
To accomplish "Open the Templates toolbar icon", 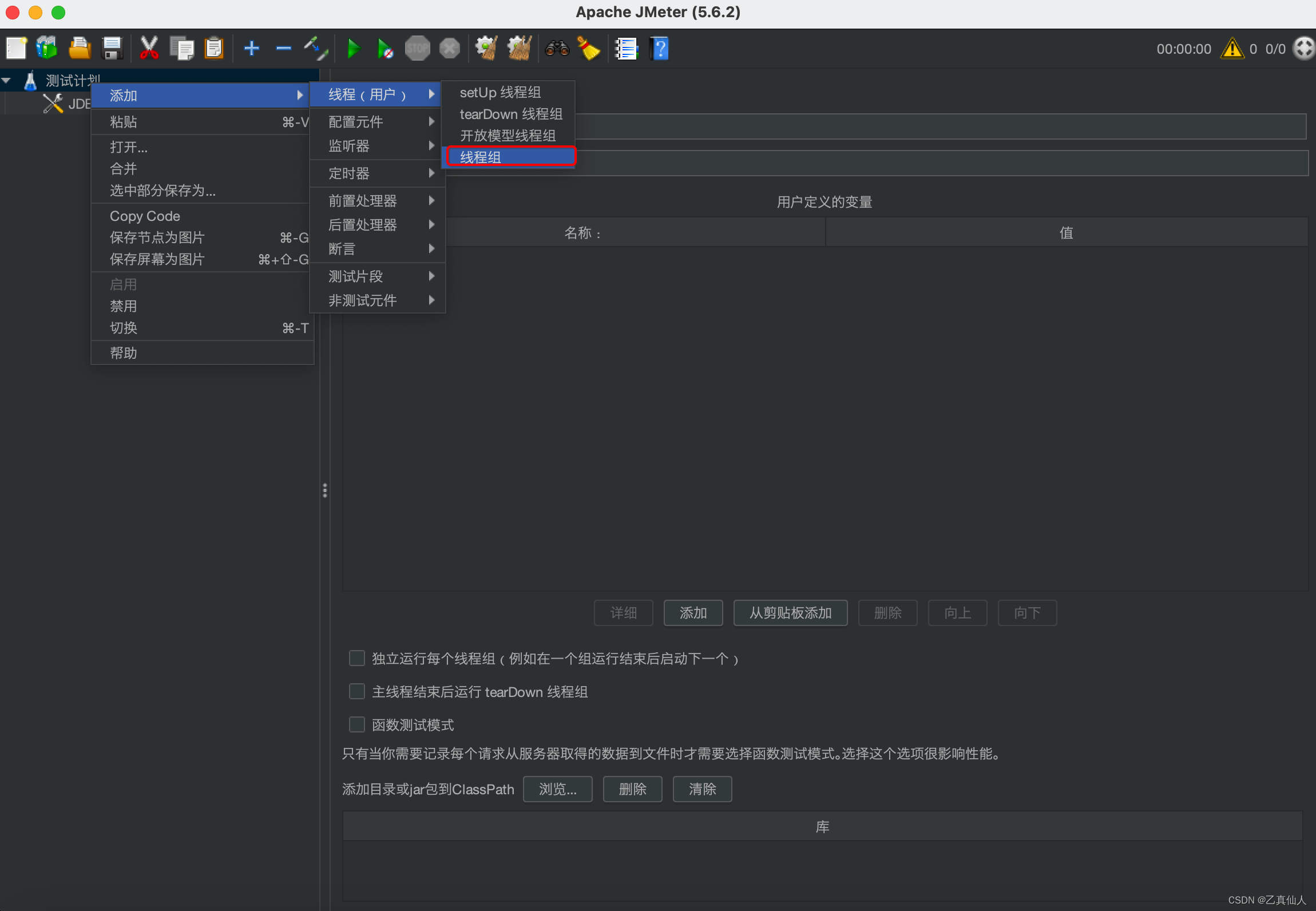I will (47, 48).
